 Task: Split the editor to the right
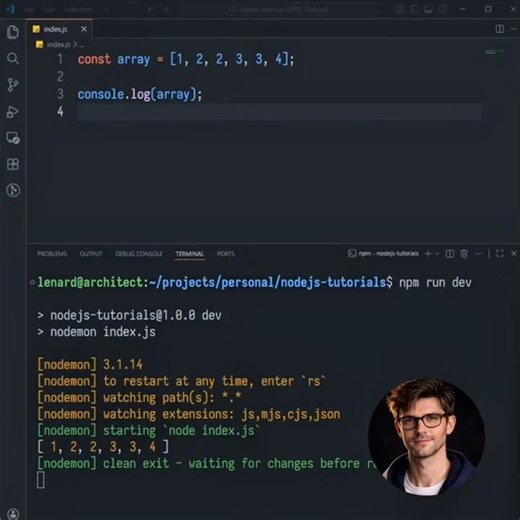click(499, 29)
